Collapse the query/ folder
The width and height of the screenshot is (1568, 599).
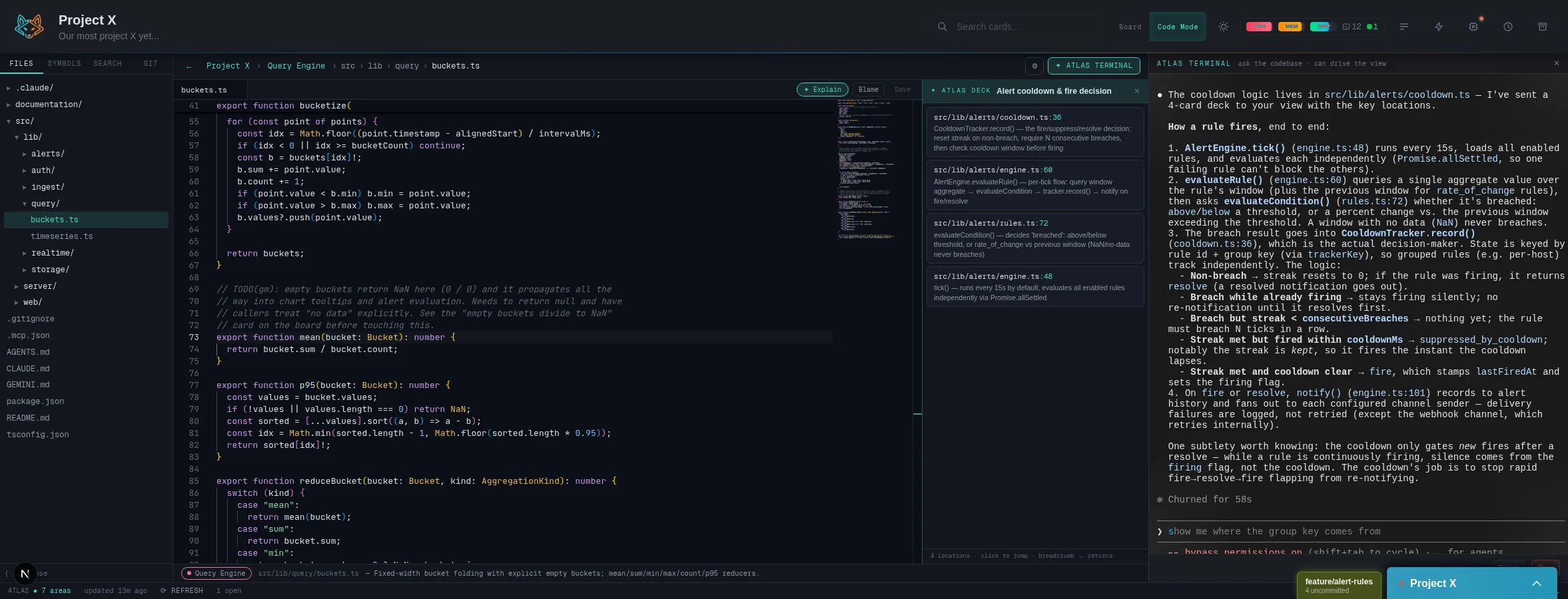(87, 204)
